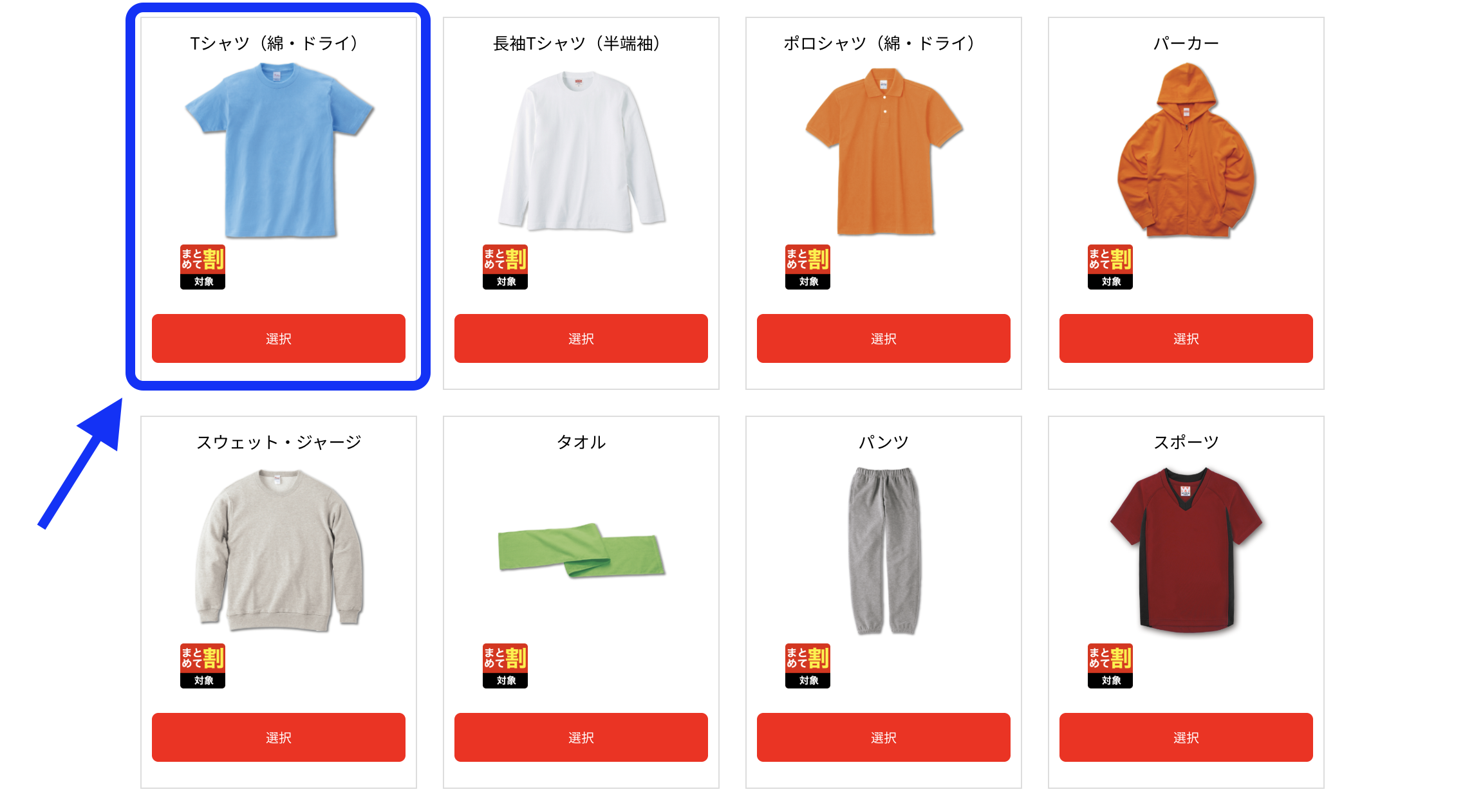Choose タオル with its red 選択 button
1474x812 pixels.
coord(581,737)
